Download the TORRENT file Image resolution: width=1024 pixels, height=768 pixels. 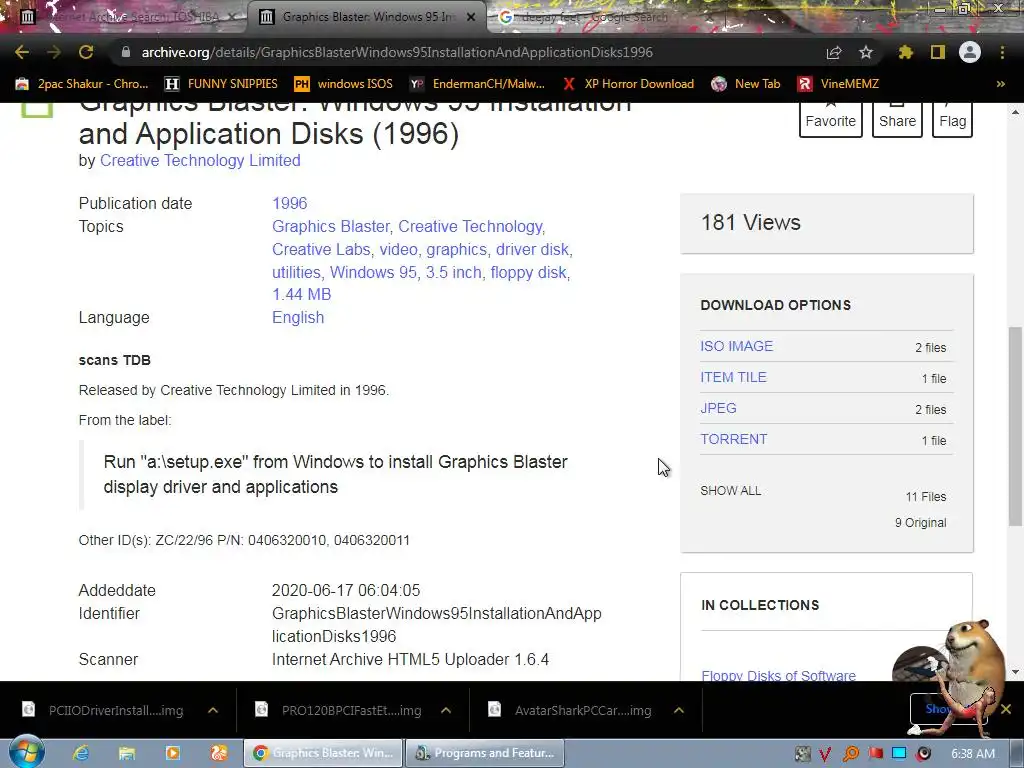(734, 440)
